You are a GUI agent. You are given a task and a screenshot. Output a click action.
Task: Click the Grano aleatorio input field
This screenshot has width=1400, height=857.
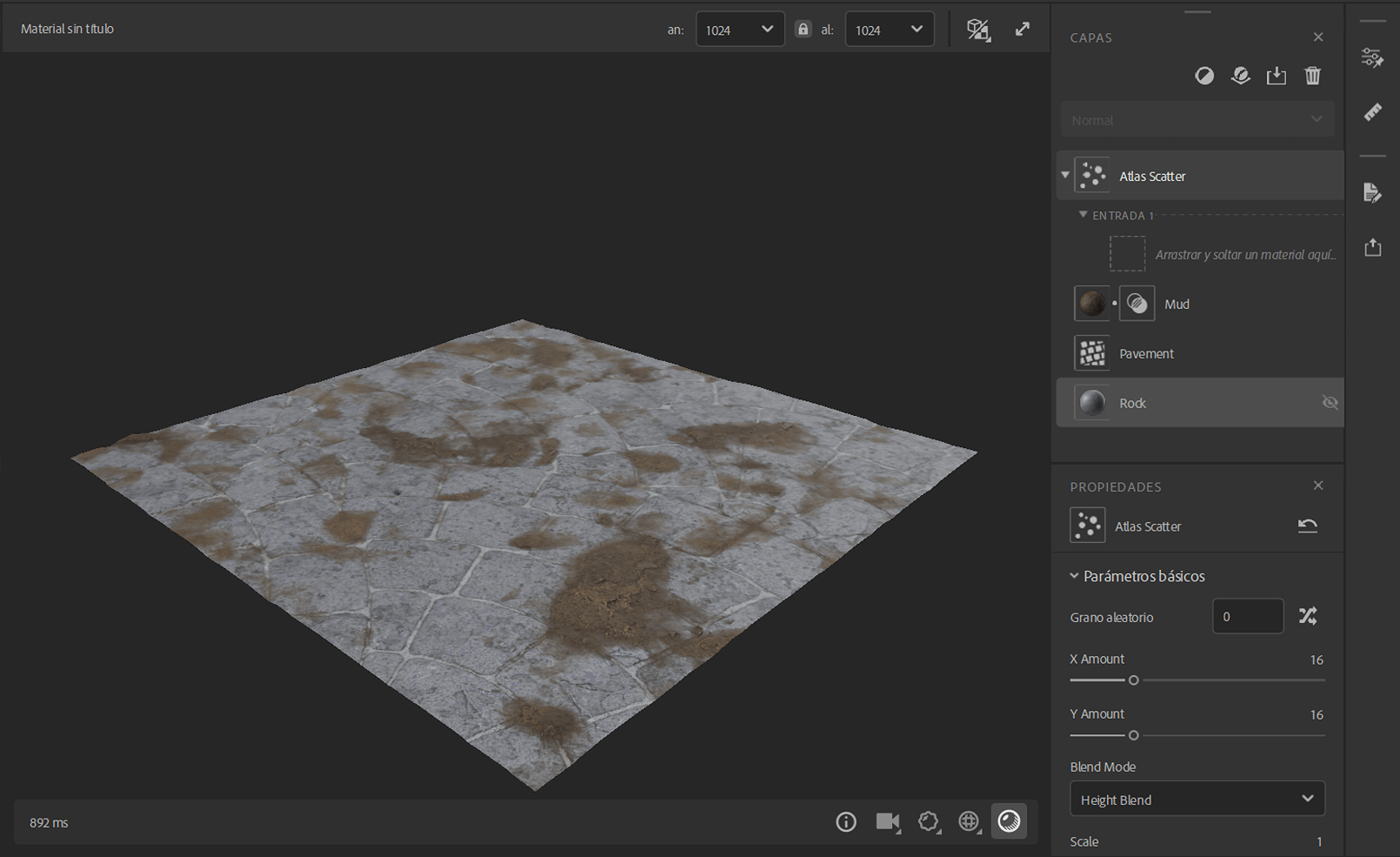point(1247,617)
